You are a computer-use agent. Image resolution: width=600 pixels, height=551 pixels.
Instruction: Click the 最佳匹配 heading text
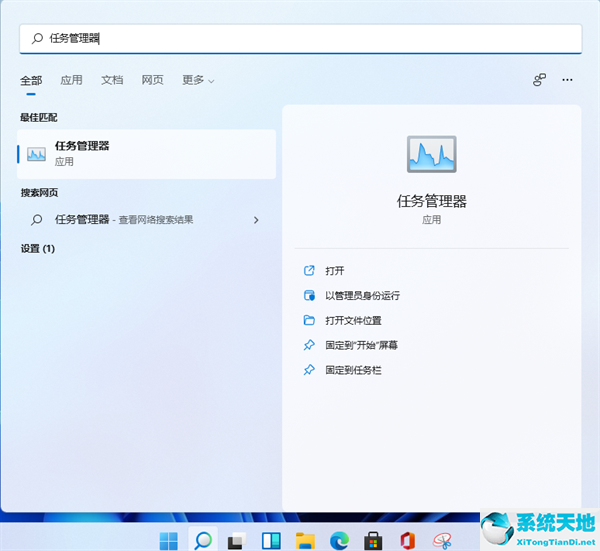pos(39,117)
